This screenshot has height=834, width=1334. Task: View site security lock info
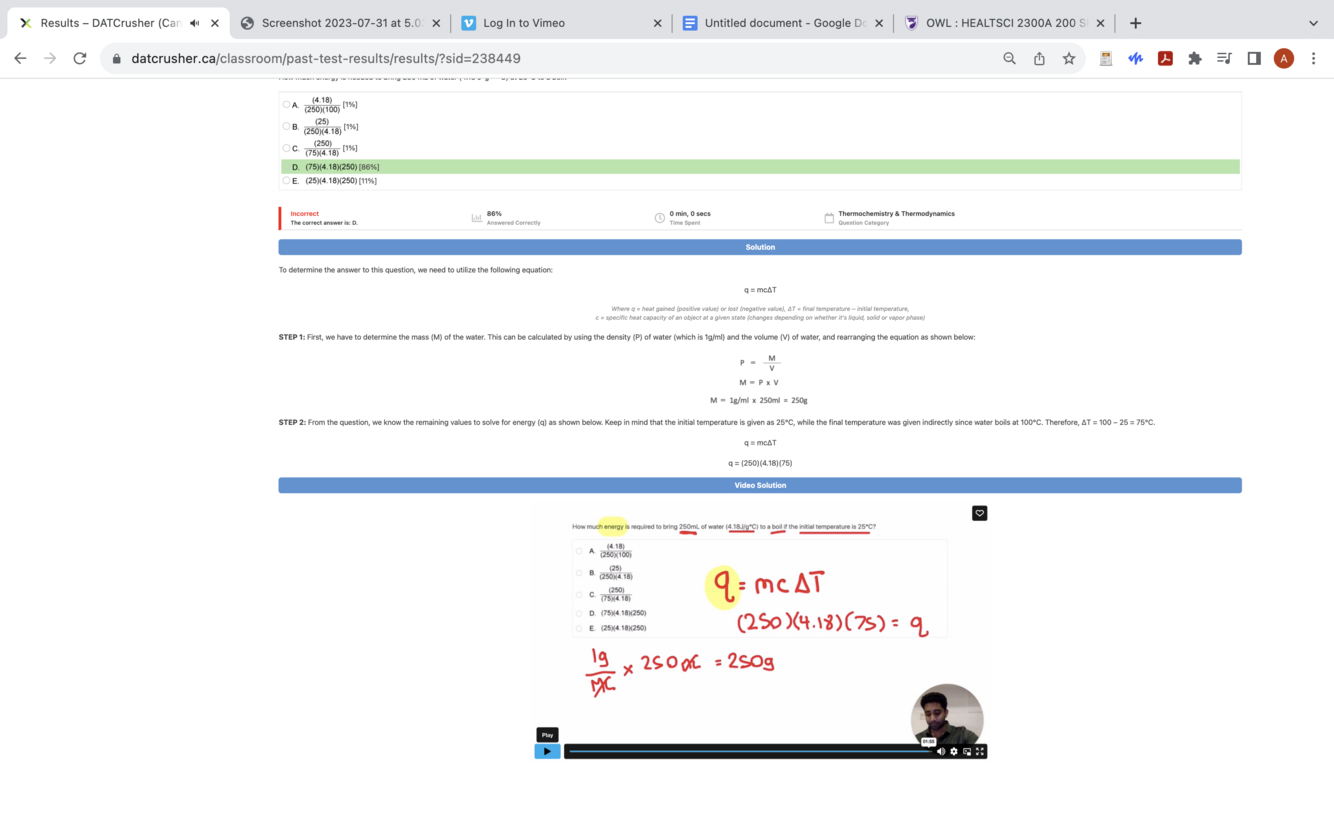pyautogui.click(x=117, y=58)
